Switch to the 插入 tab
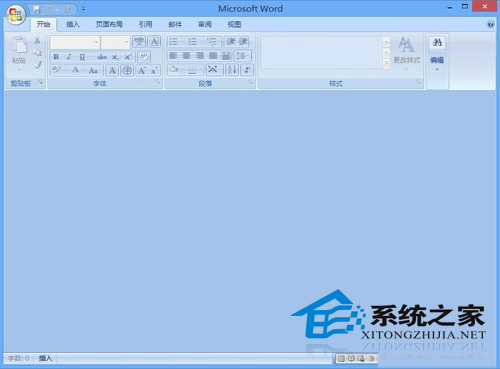500x369 pixels. pyautogui.click(x=73, y=24)
